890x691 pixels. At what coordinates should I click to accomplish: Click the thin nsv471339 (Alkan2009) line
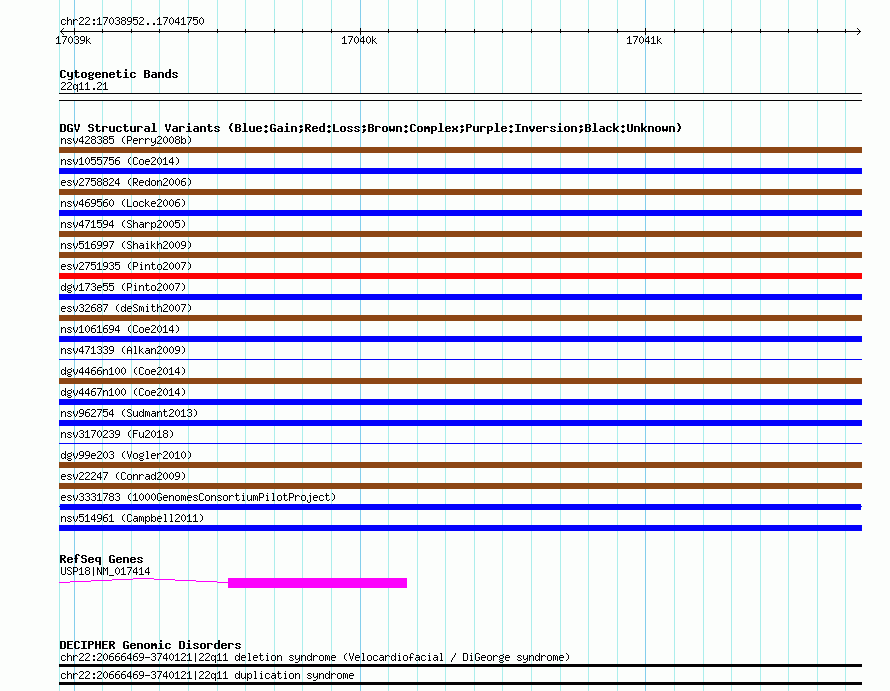pyautogui.click(x=460, y=359)
